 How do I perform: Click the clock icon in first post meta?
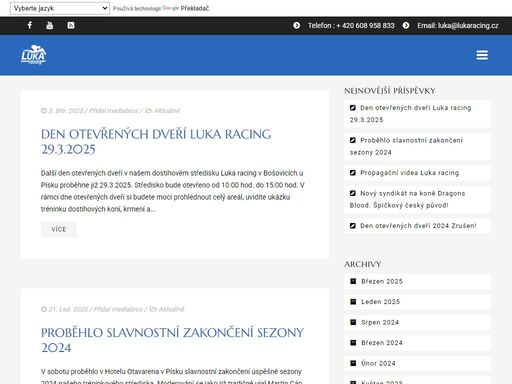(44, 111)
